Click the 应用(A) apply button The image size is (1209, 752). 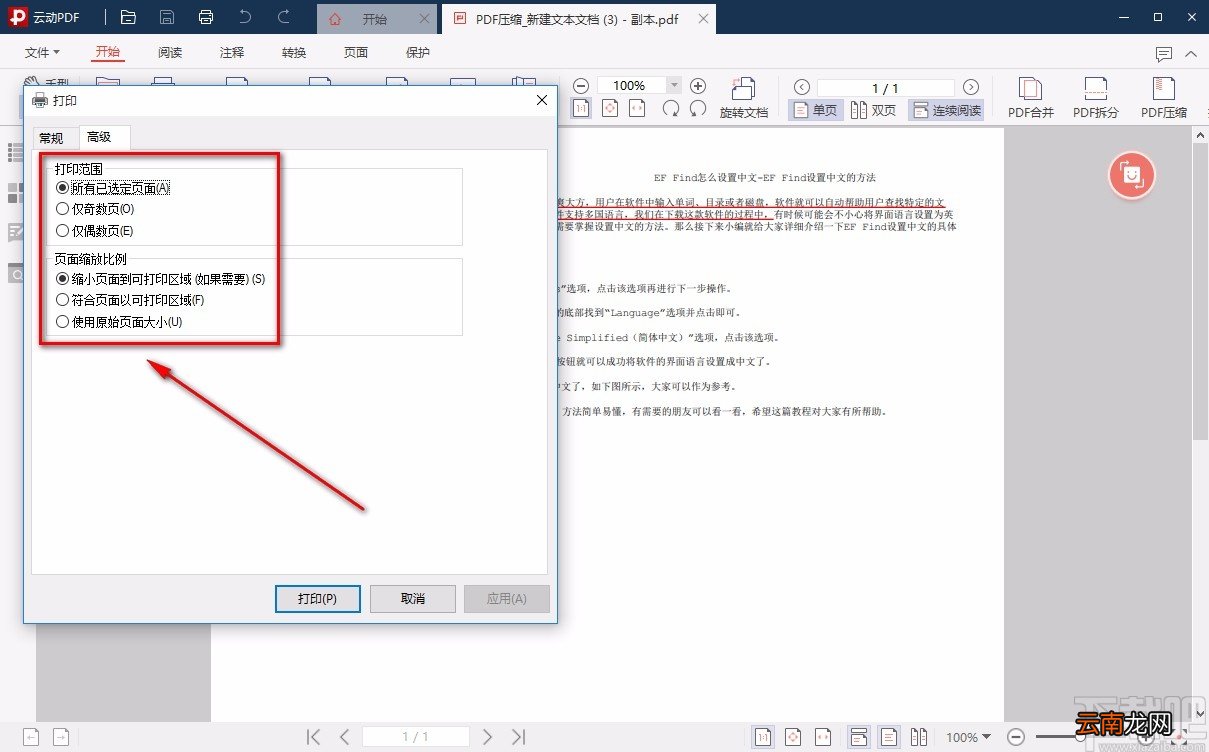[507, 598]
